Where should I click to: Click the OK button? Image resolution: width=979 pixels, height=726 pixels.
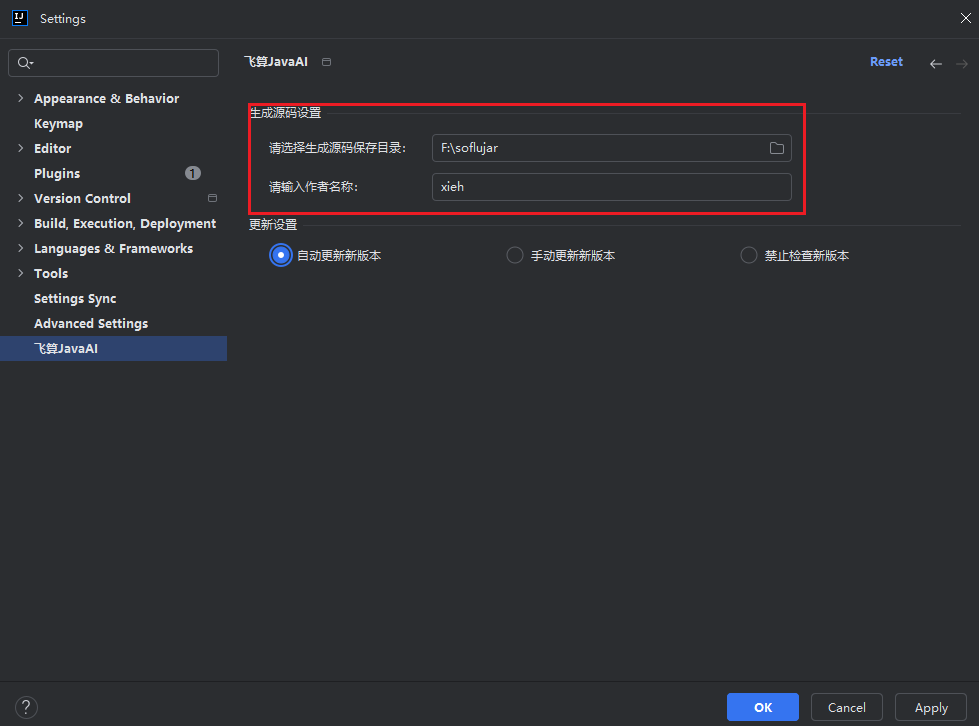pyautogui.click(x=762, y=707)
